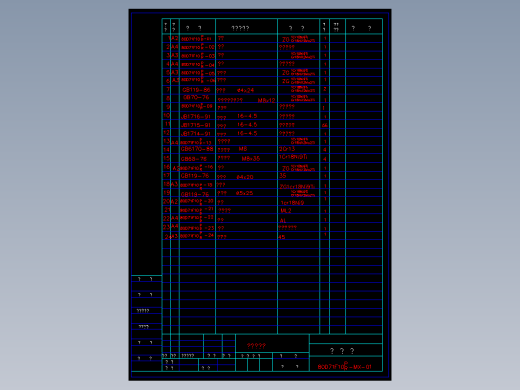Click the 16-4.5 spec in row 10
The width and height of the screenshot is (520, 390).
pos(247,116)
